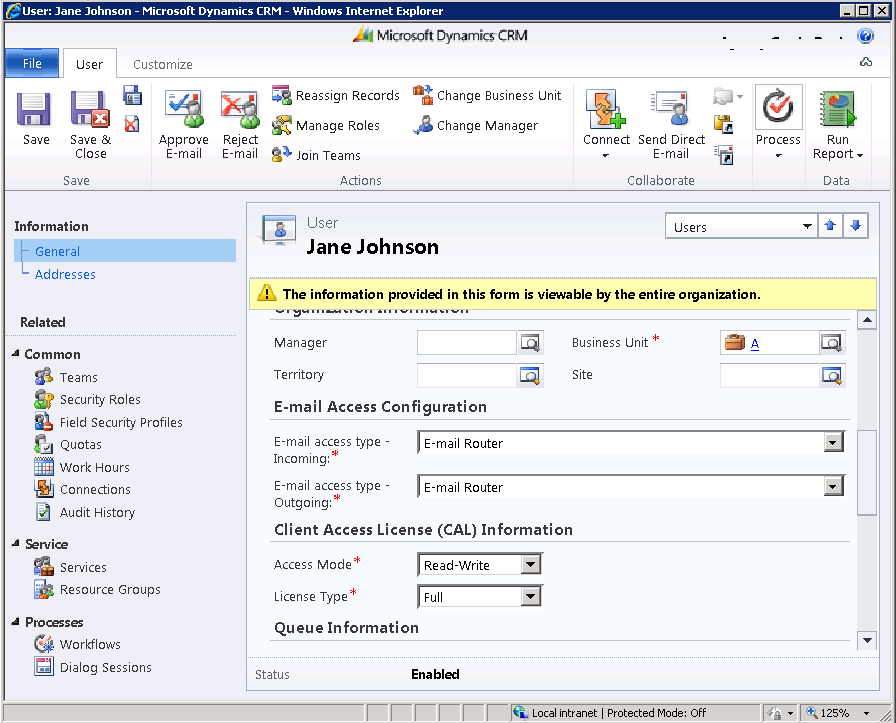Viewport: 896px width, 723px height.
Task: Open Work Hours related item
Action: [82, 468]
